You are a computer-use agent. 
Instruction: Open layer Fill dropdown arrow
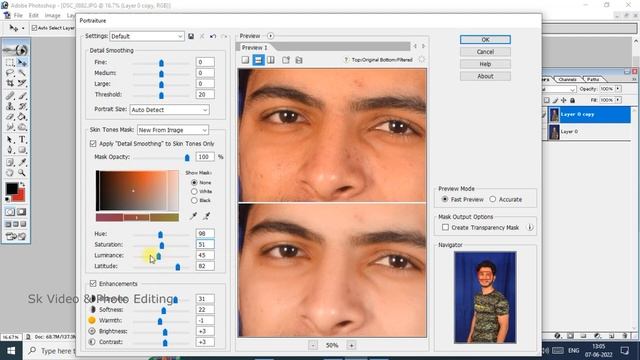point(618,100)
